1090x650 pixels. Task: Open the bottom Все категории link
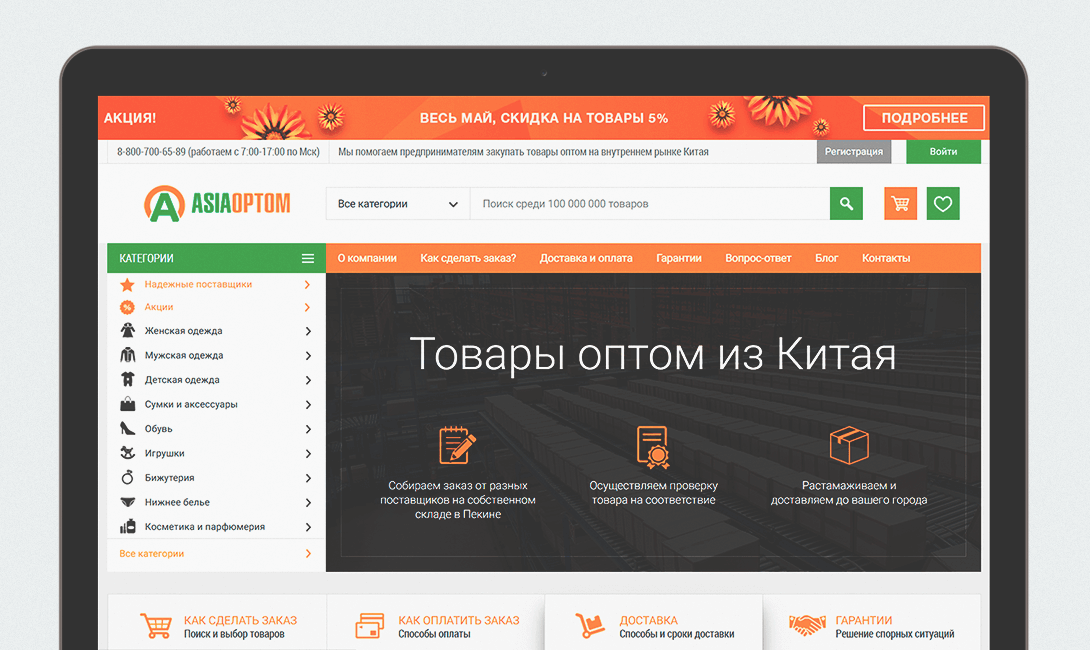152,553
